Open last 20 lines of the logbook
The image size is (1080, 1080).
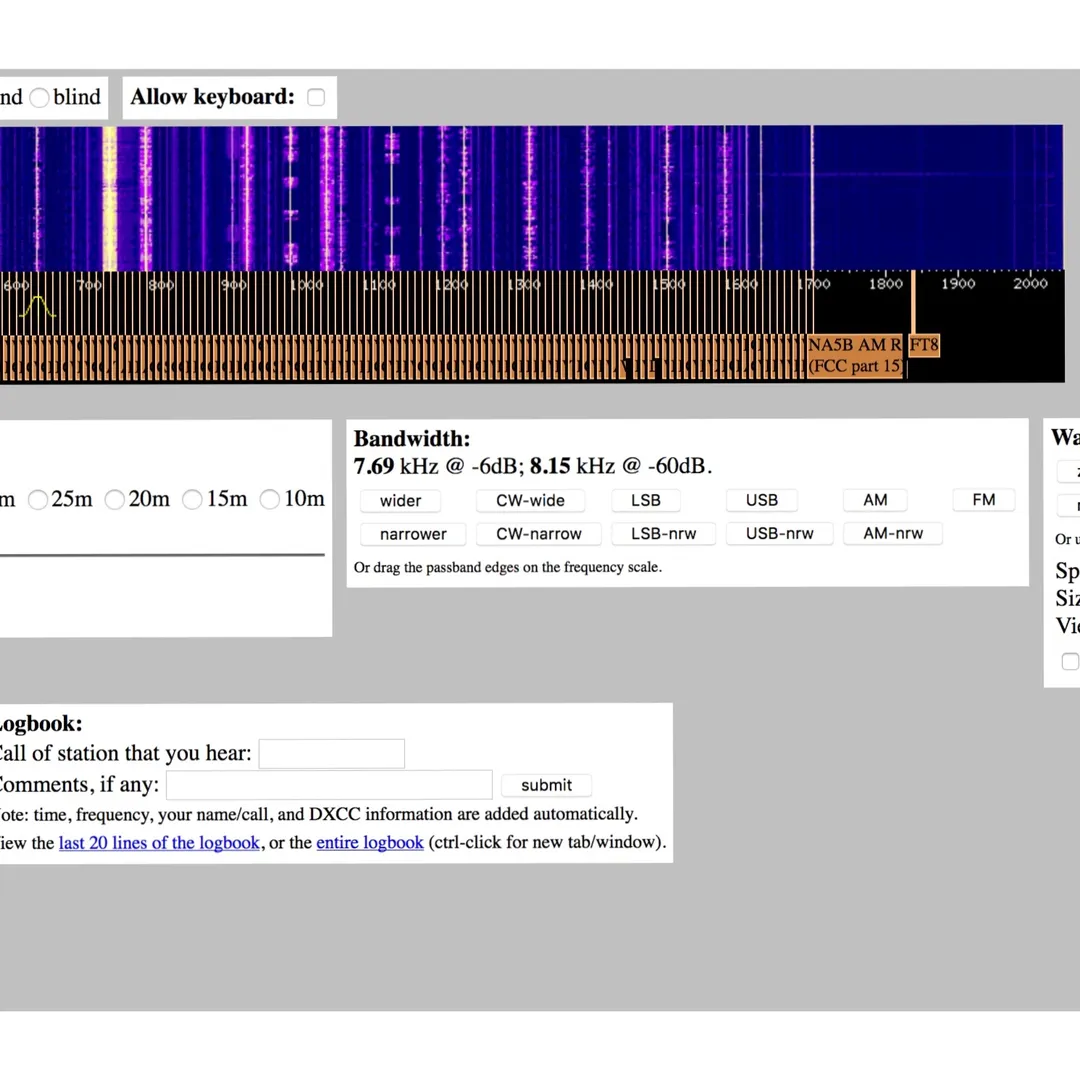(160, 843)
